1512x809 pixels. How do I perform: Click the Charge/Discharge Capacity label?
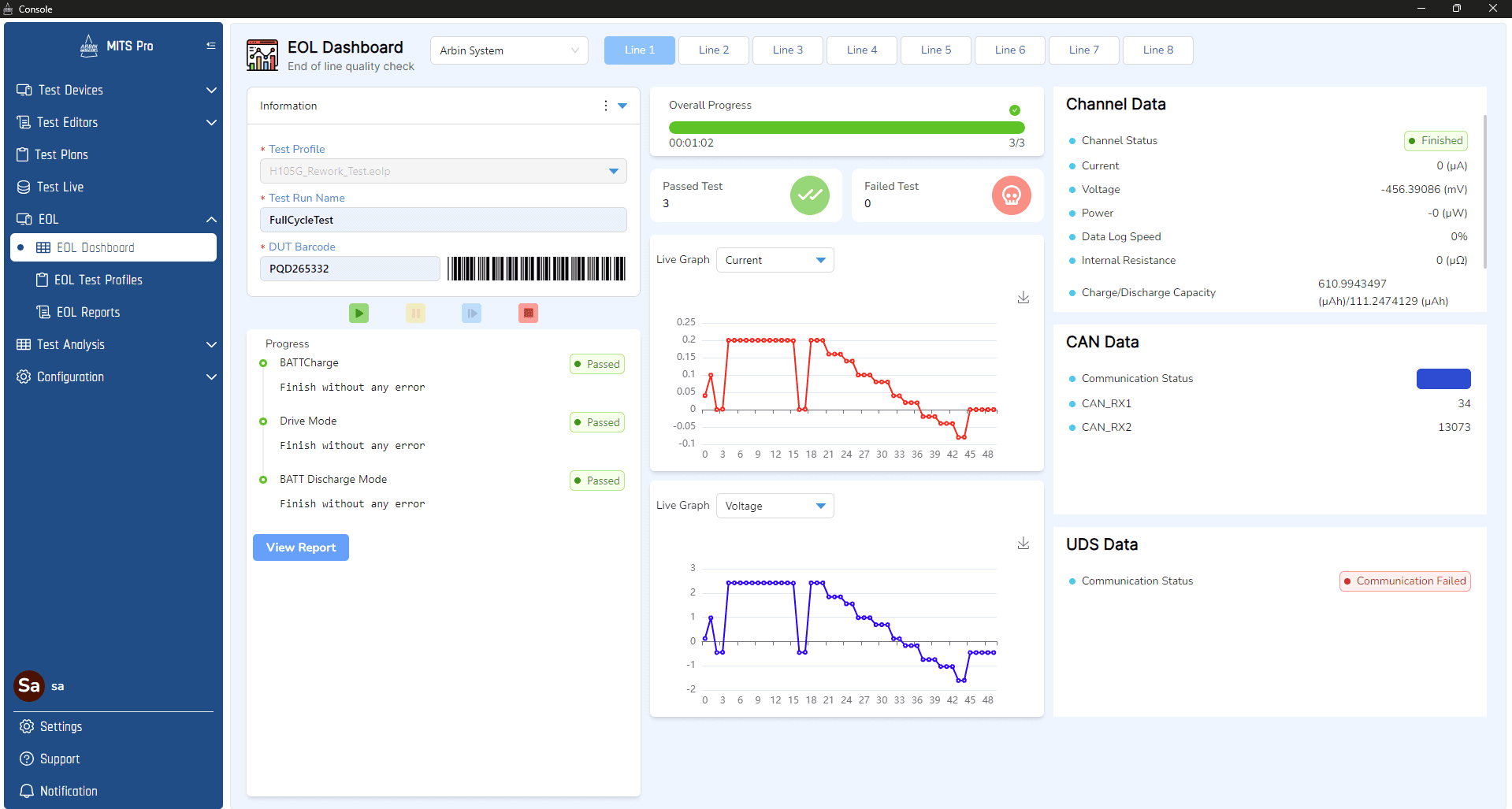click(1148, 292)
